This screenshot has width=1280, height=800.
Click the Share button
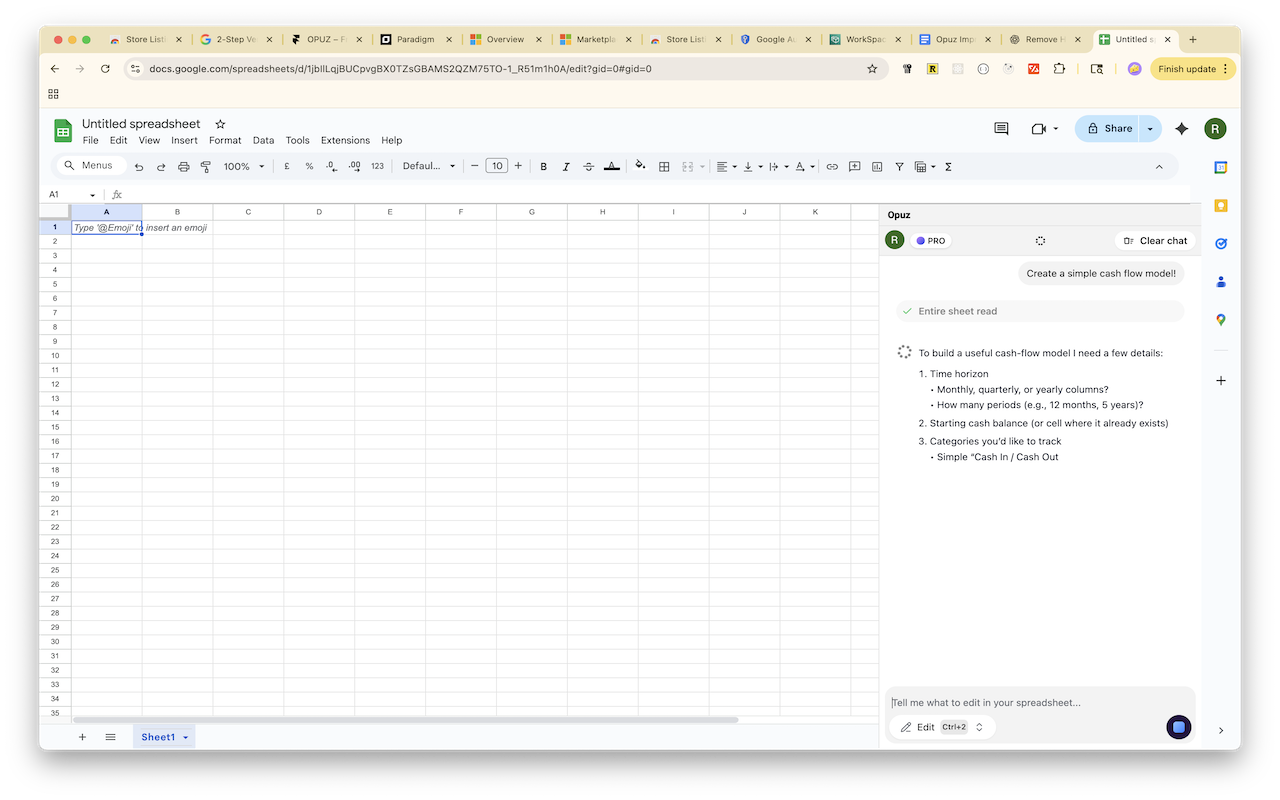(1109, 129)
